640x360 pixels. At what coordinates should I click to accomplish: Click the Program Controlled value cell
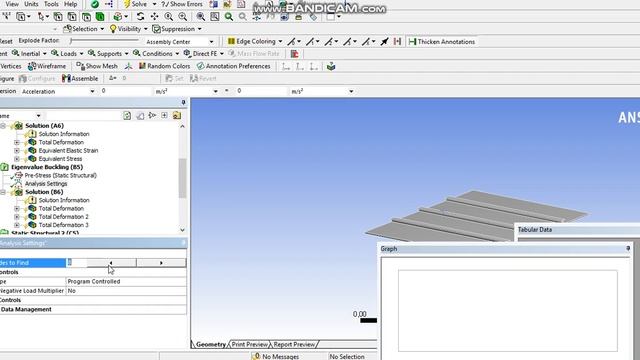126,282
